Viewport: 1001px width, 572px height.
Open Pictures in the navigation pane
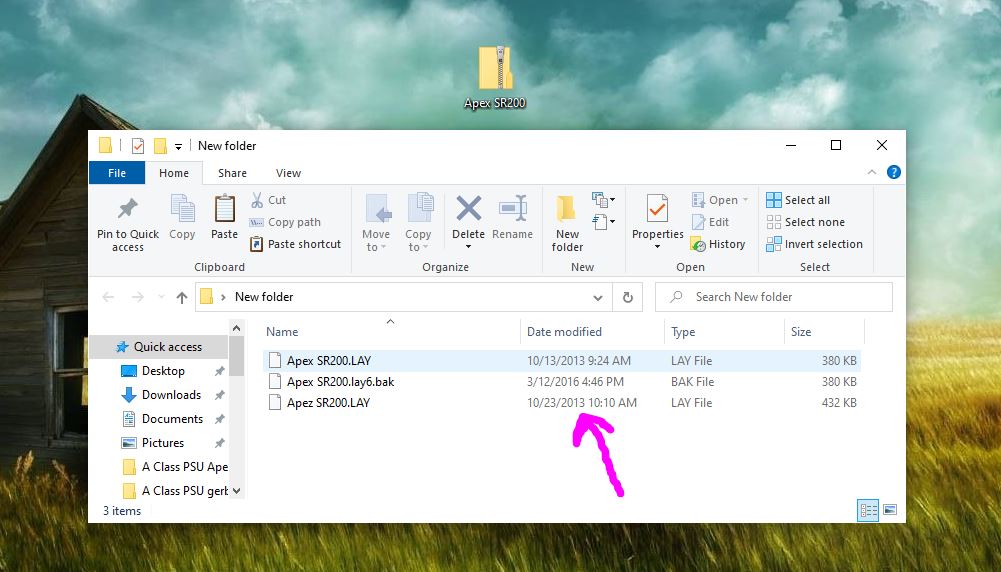pyautogui.click(x=163, y=443)
